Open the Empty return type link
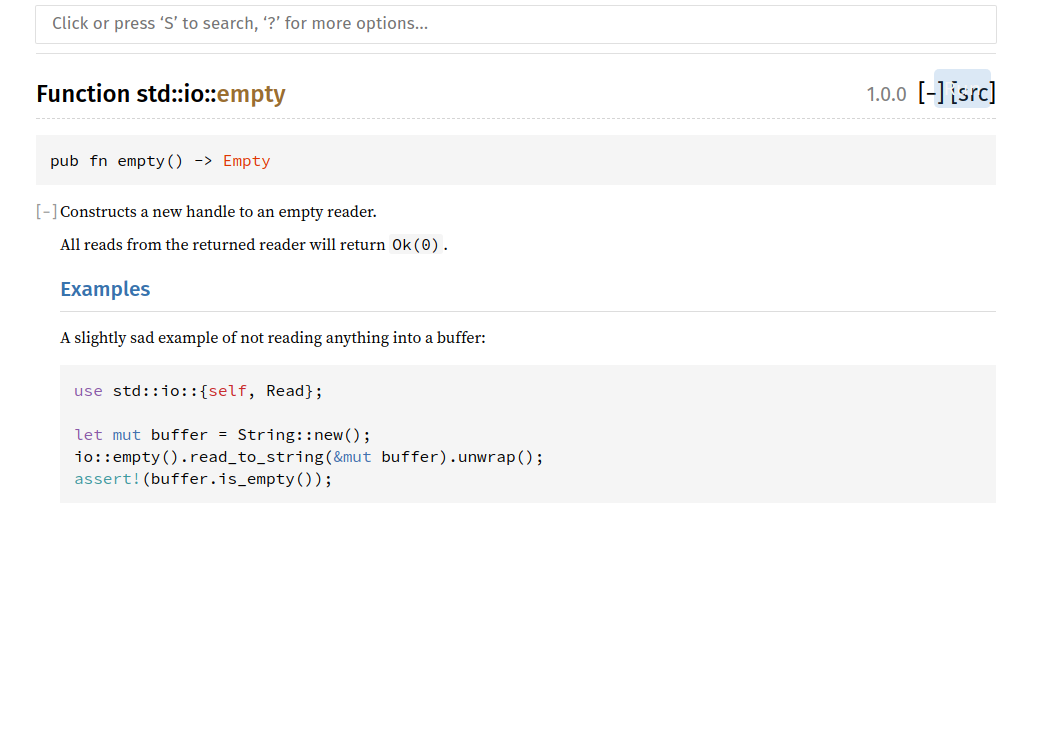 [246, 161]
